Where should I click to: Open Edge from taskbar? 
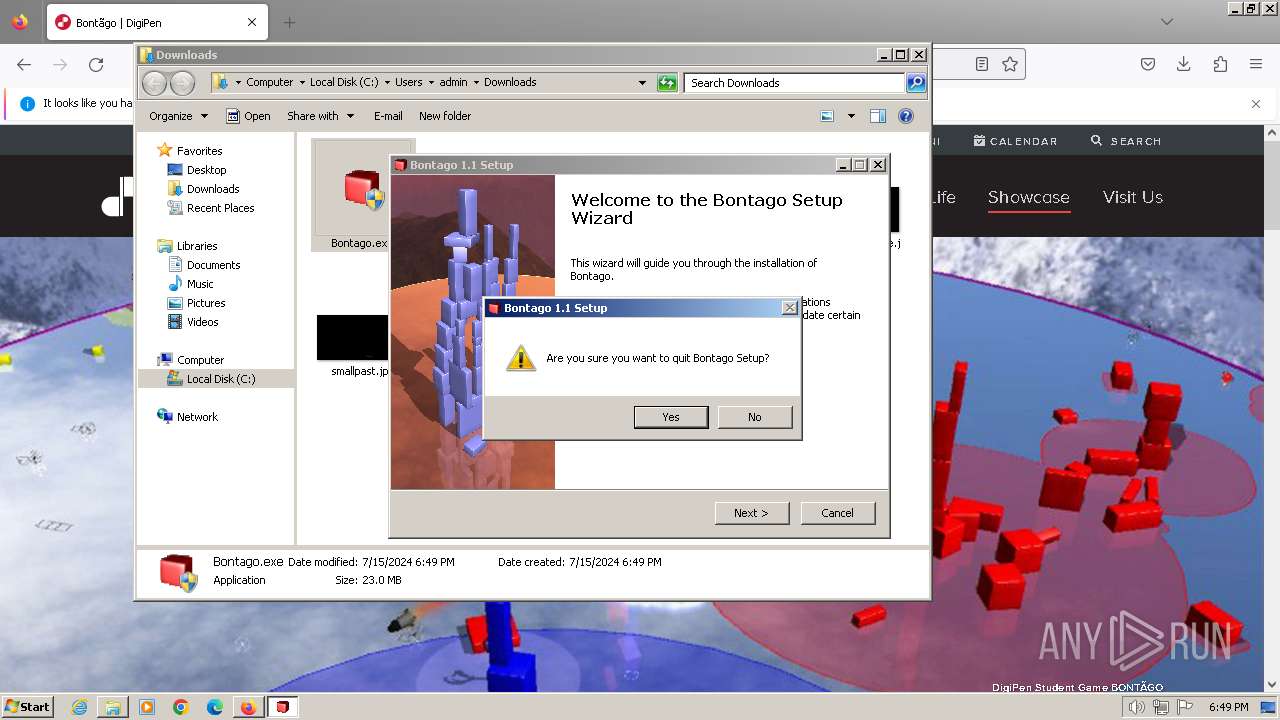[x=214, y=707]
